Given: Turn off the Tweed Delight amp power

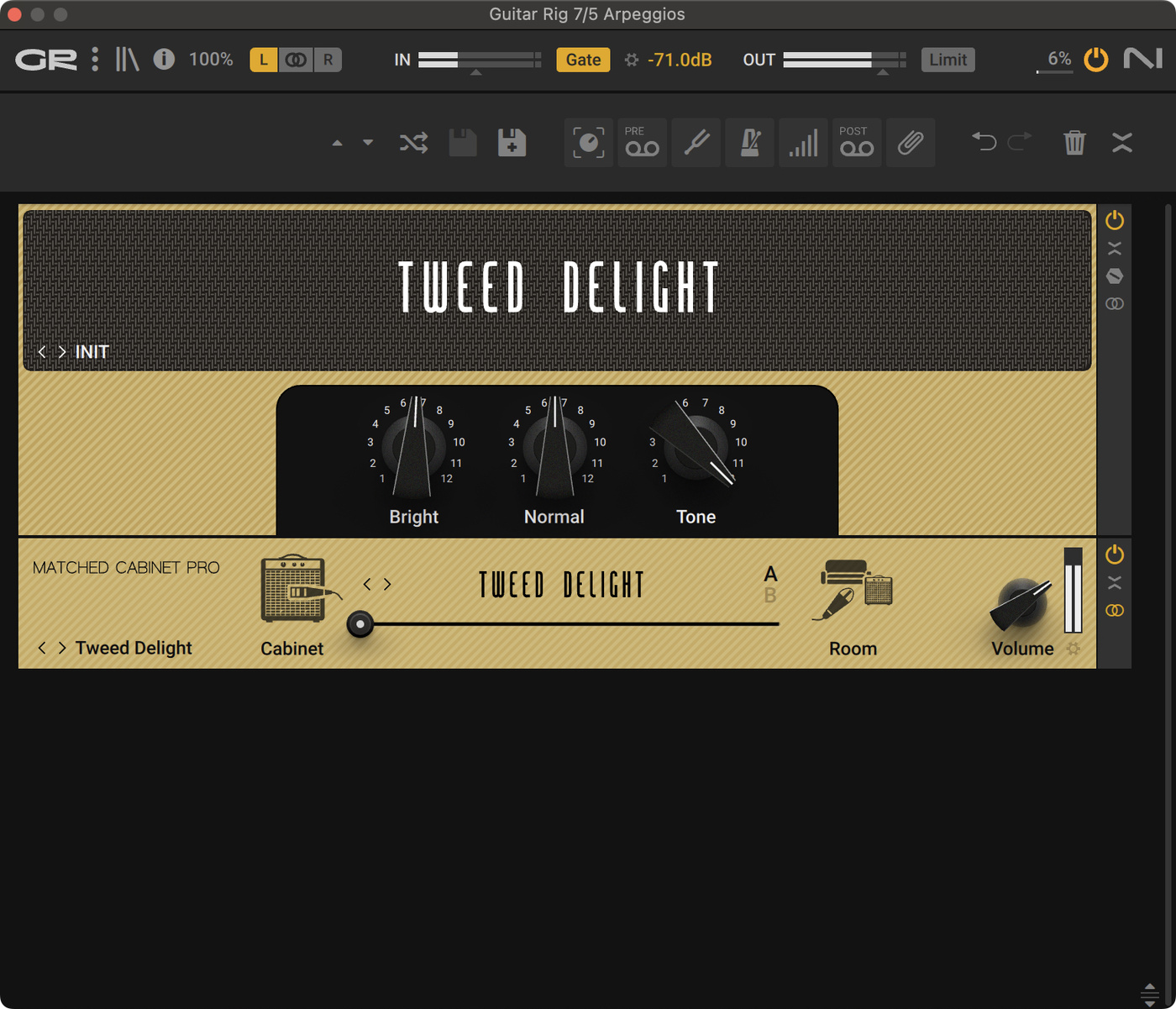Looking at the screenshot, I should click(1115, 220).
